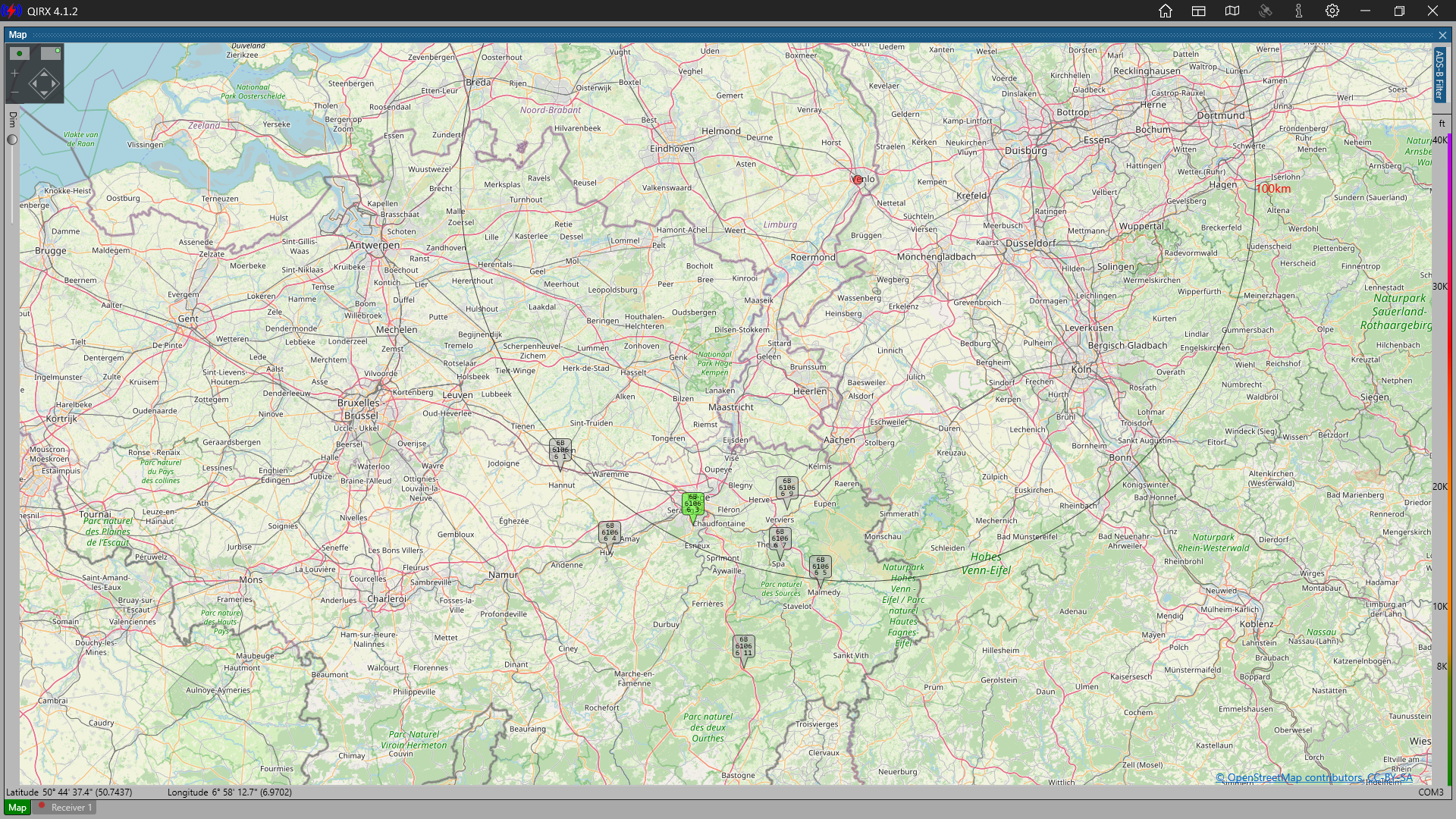Viewport: 1456px width, 819px height.
Task: Zoom out map with minus button
Action: pos(14,93)
